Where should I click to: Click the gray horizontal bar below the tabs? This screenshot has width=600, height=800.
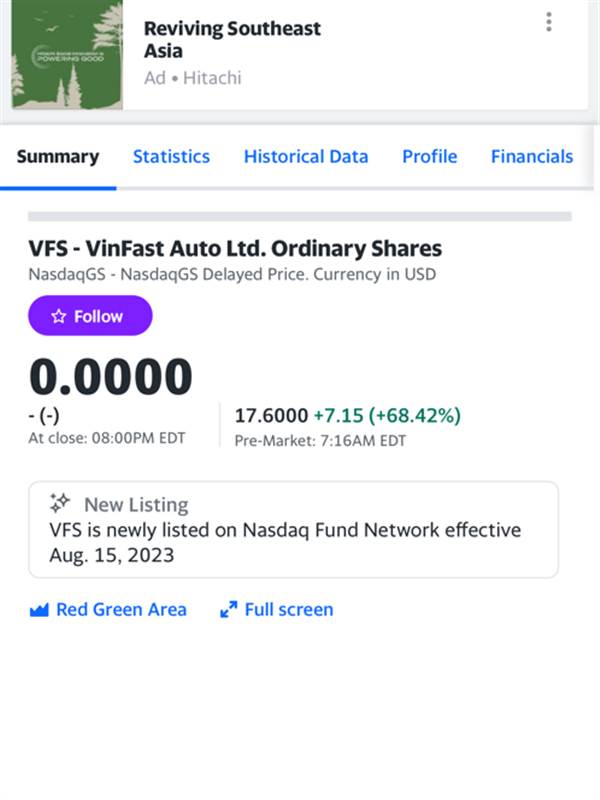(x=299, y=216)
